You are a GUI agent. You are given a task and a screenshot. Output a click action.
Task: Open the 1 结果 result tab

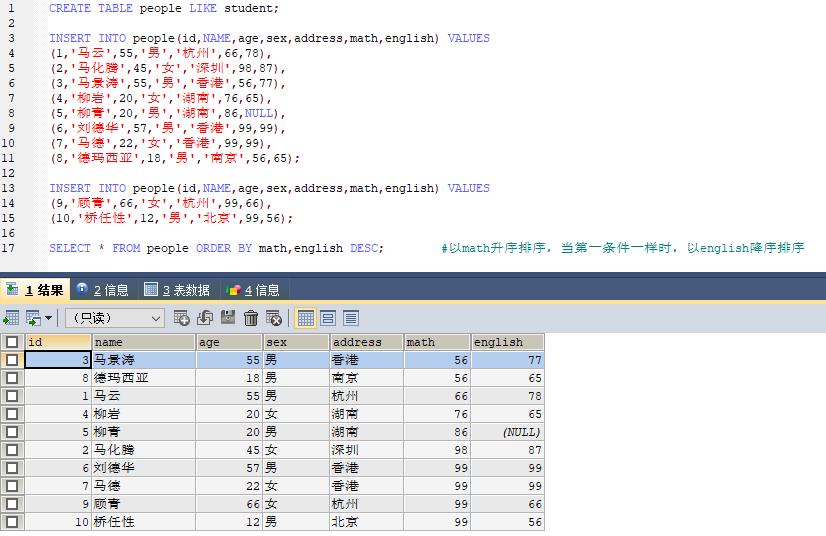[35, 289]
